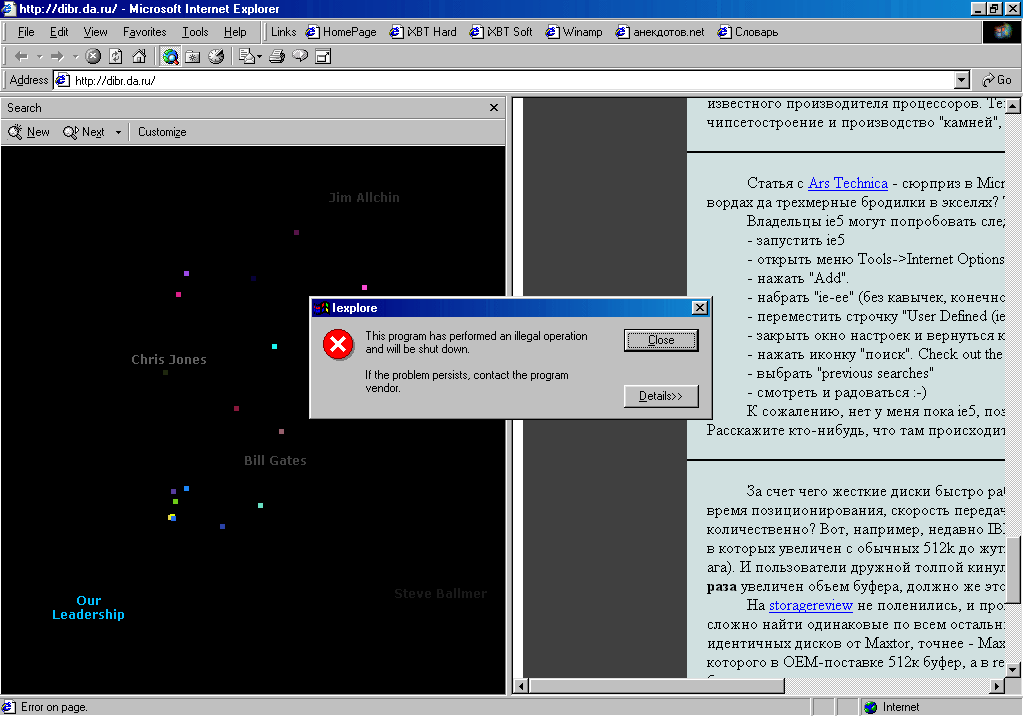This screenshot has width=1023, height=716.
Task: Click the Windows logo throbber
Action: coord(1001,32)
